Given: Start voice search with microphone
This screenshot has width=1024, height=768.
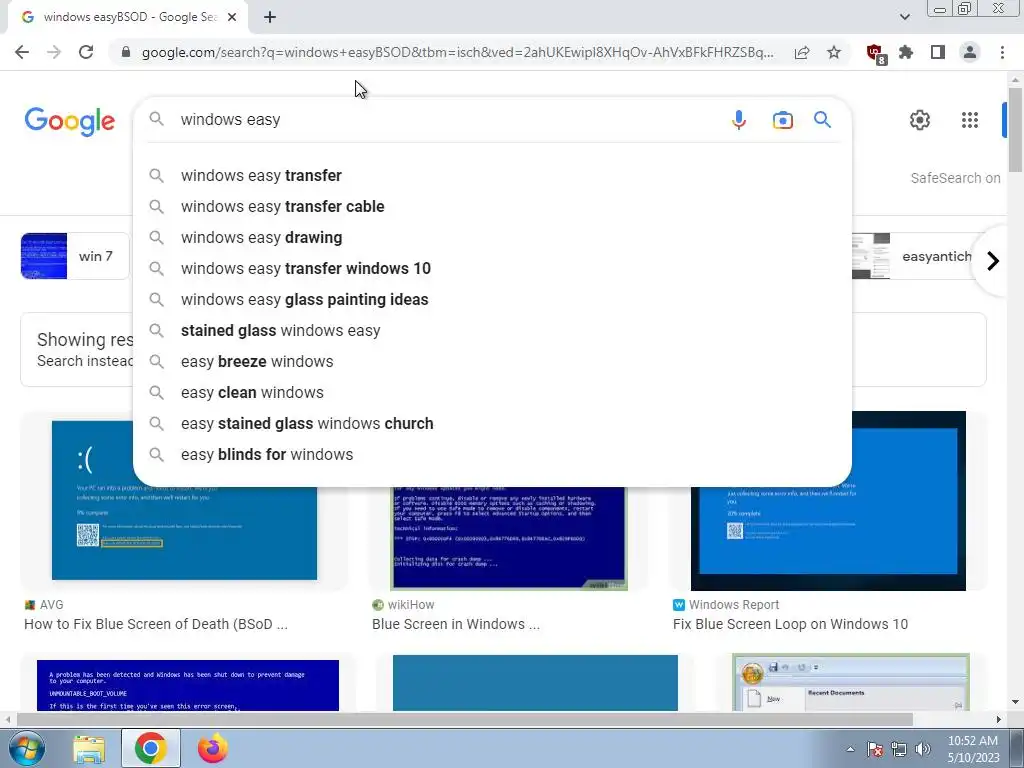Looking at the screenshot, I should (739, 120).
